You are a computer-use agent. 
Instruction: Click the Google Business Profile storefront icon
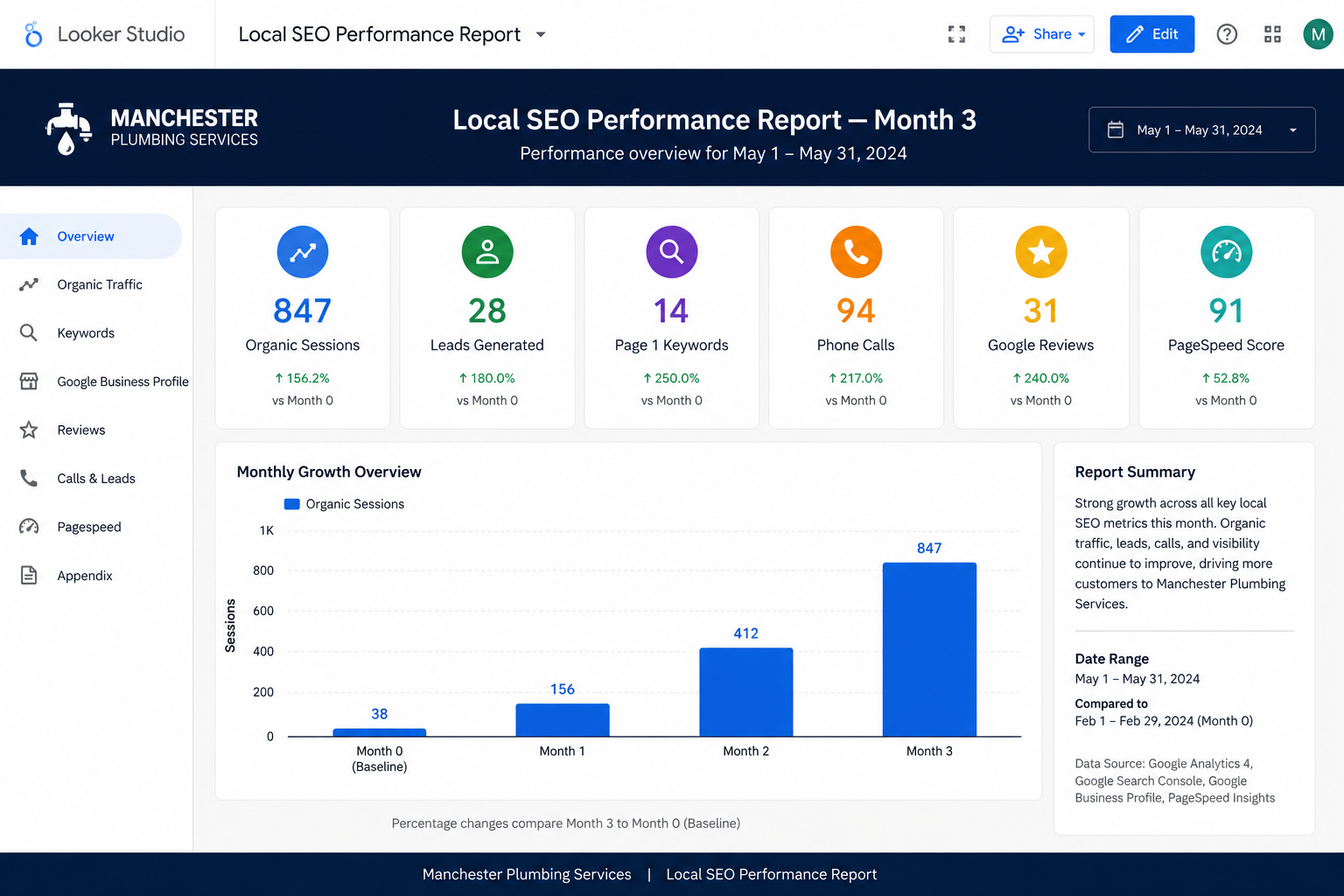pos(29,381)
